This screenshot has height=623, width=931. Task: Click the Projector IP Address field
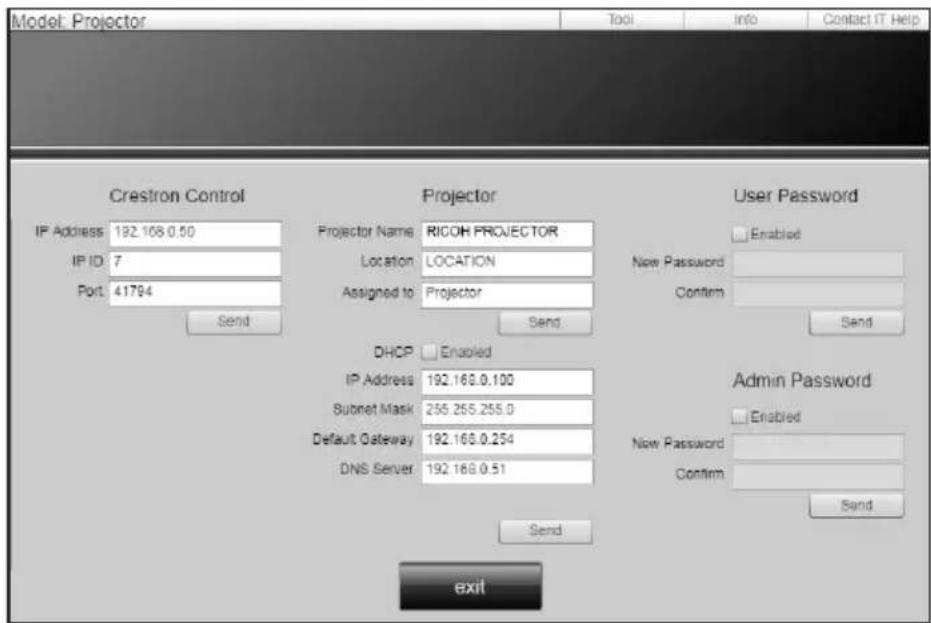(x=507, y=381)
